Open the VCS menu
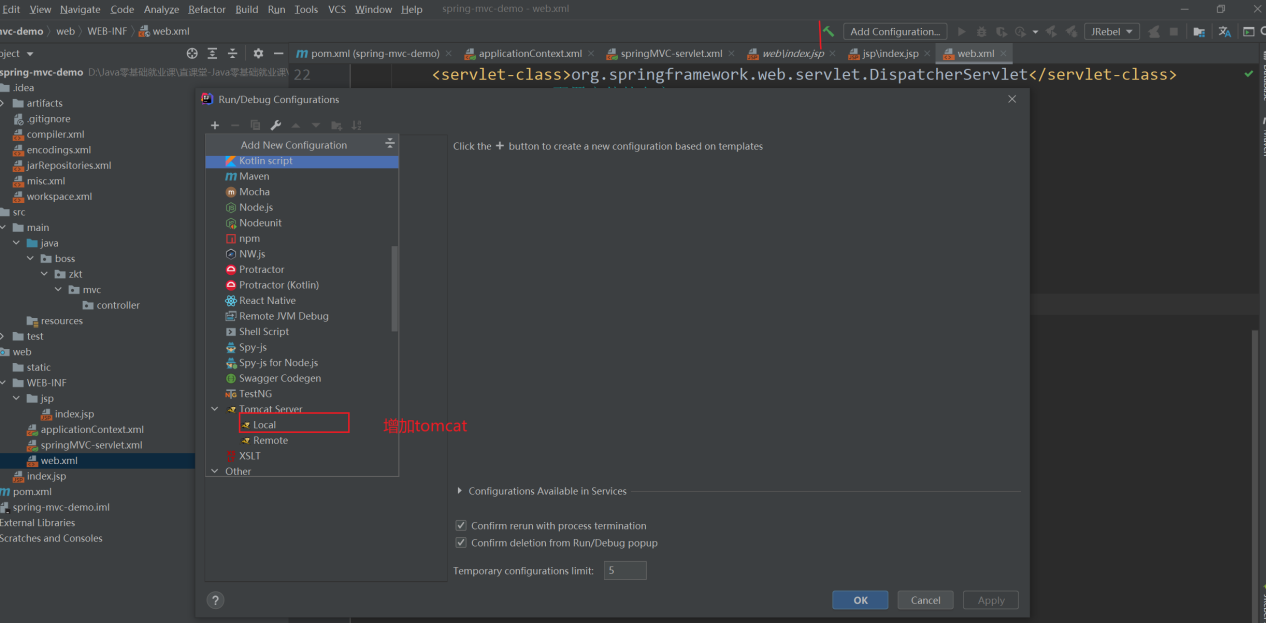This screenshot has width=1266, height=623. pos(337,9)
